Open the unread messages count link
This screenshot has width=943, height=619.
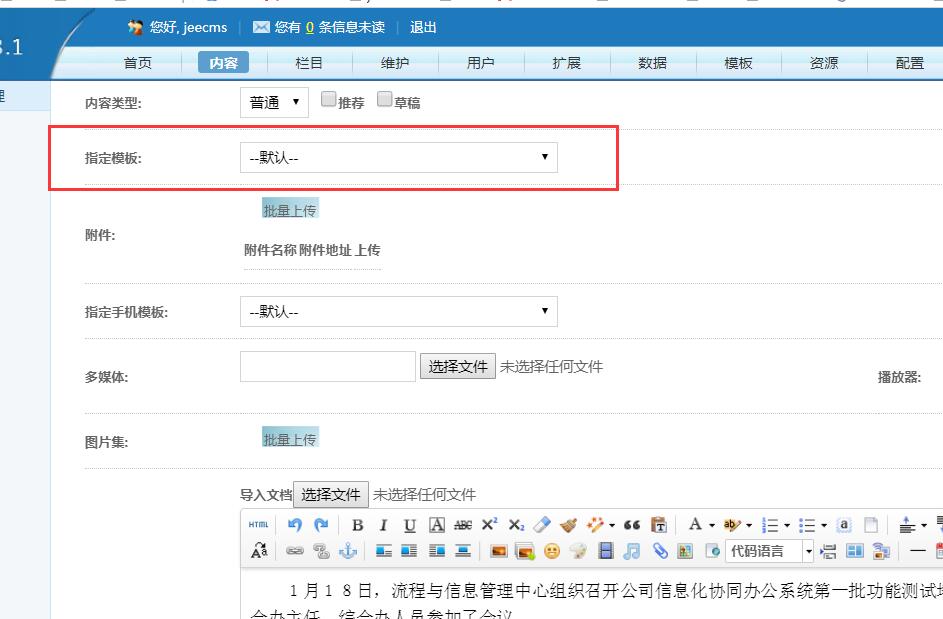(x=310, y=28)
